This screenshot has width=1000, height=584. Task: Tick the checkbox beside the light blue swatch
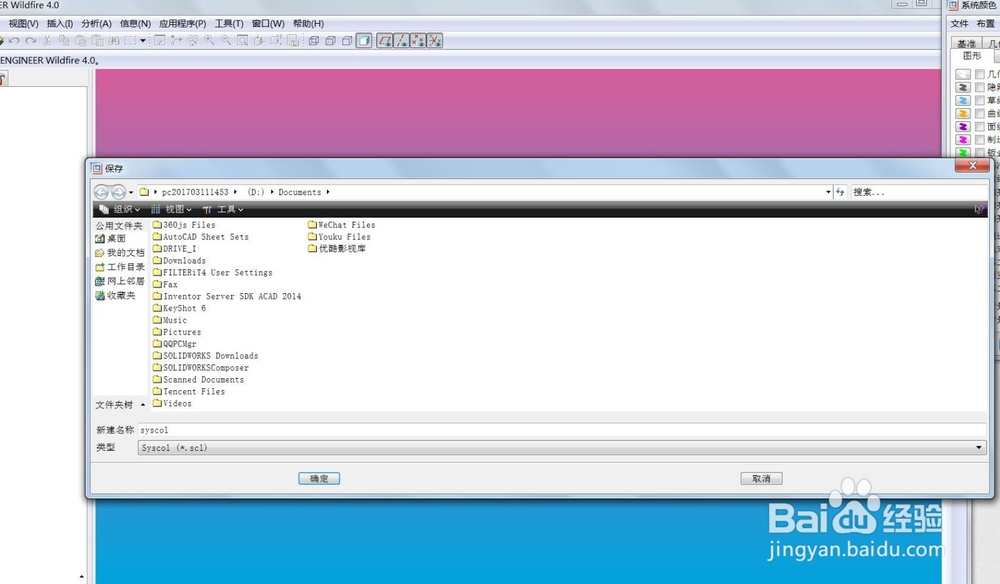(980, 101)
